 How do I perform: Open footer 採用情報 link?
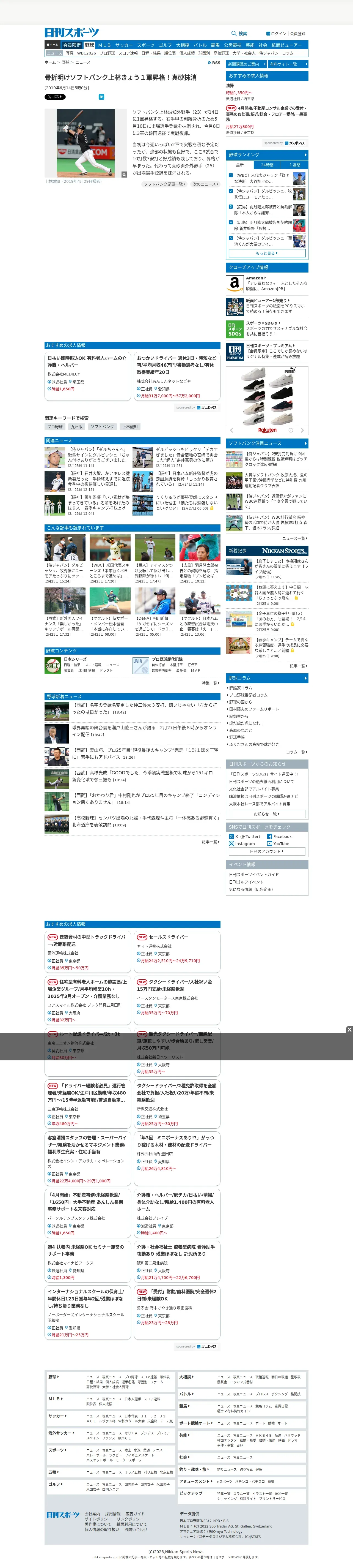(x=113, y=1514)
